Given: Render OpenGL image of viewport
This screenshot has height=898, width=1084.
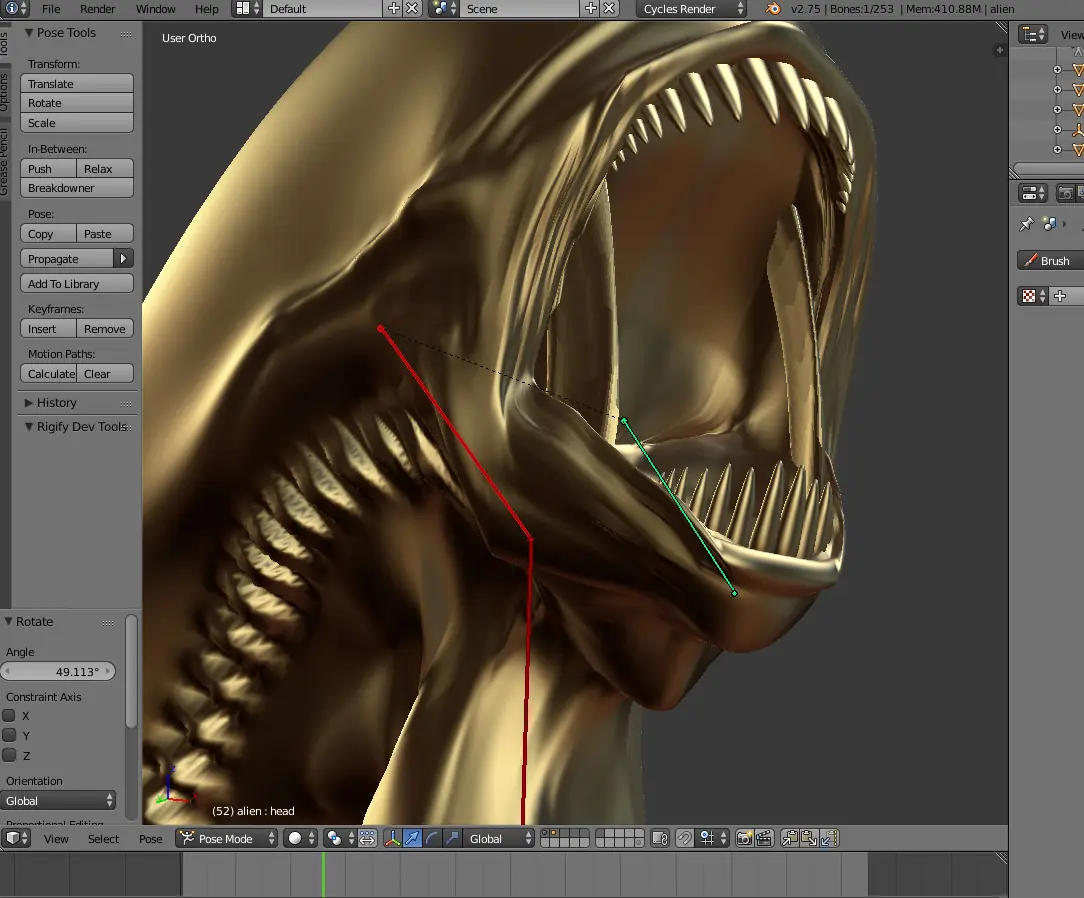Looking at the screenshot, I should tap(745, 839).
